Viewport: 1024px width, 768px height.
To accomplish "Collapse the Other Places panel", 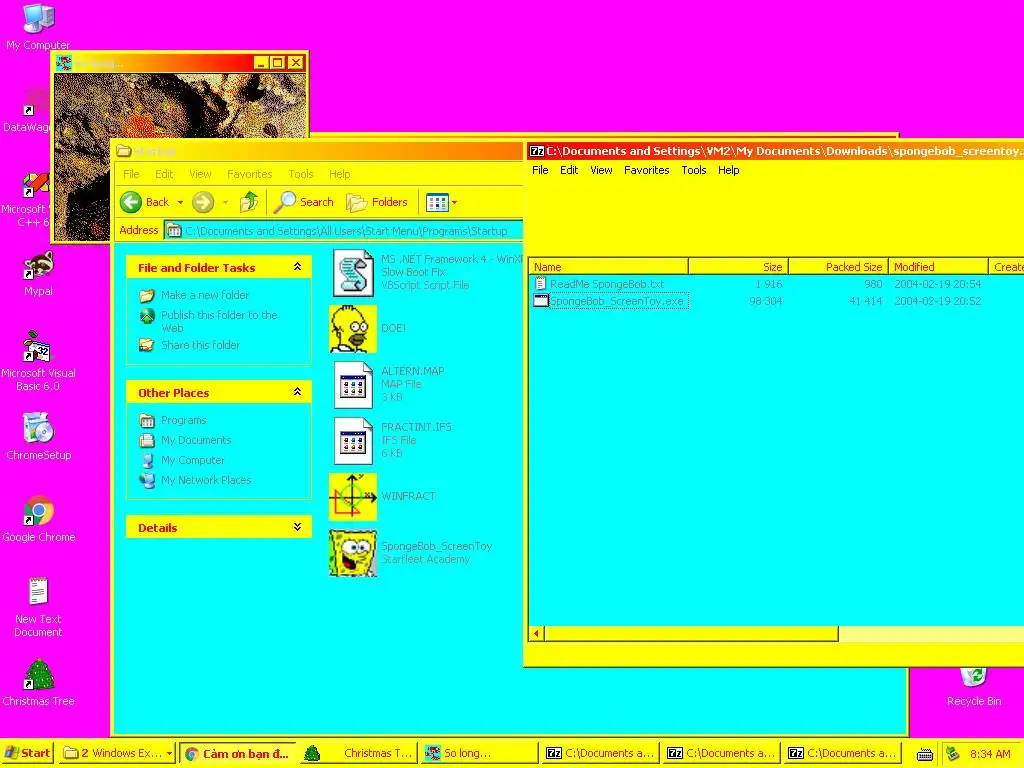I will point(297,392).
